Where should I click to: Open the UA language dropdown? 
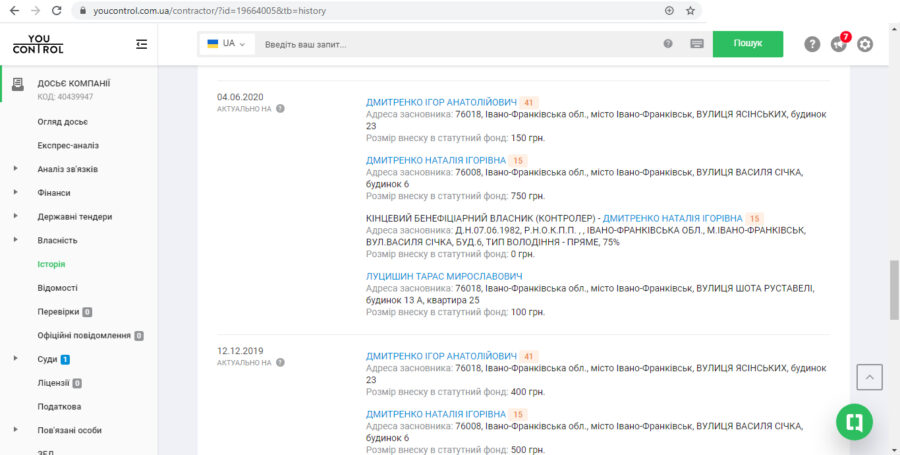point(227,44)
